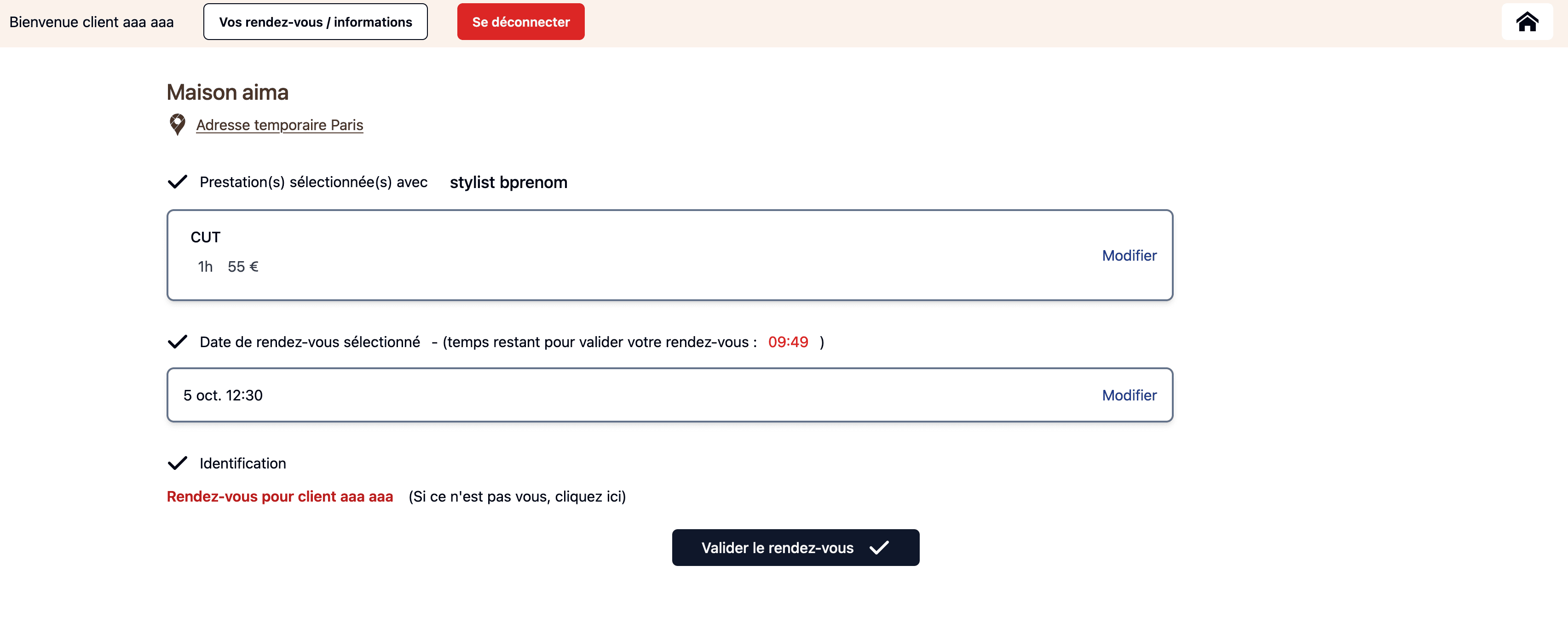Click "Si ce n'est pas vous, cliquez ici"
The image size is (1568, 617).
click(517, 497)
